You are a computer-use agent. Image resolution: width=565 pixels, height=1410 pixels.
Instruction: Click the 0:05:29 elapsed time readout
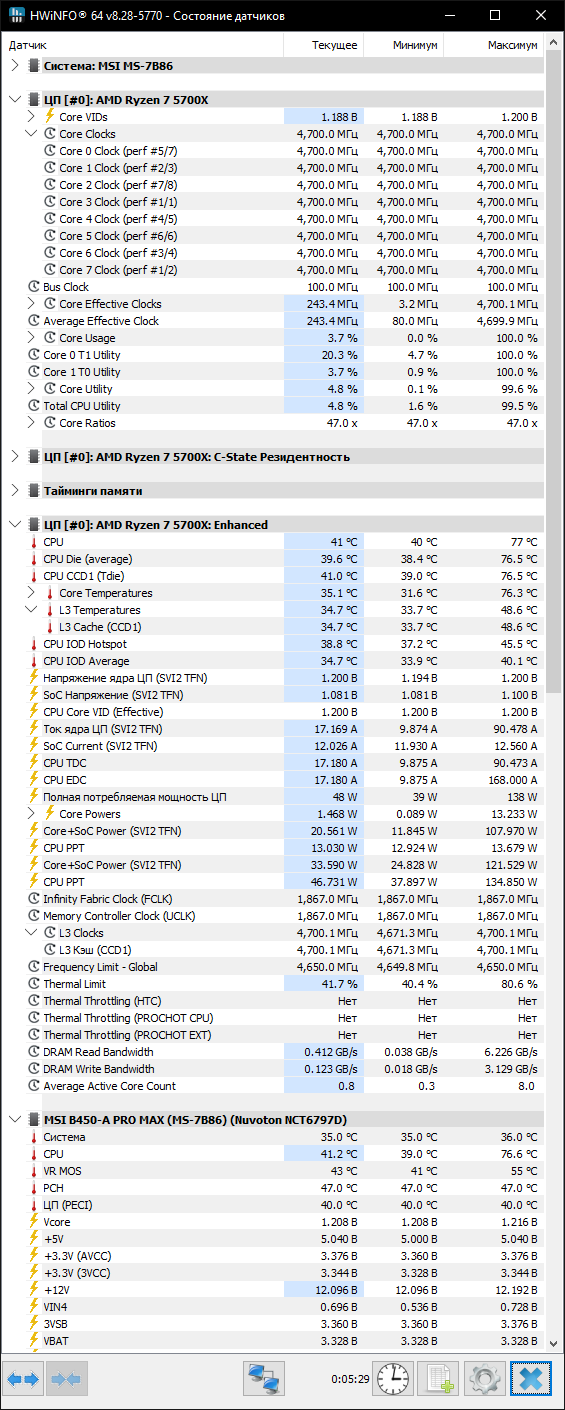[349, 1379]
